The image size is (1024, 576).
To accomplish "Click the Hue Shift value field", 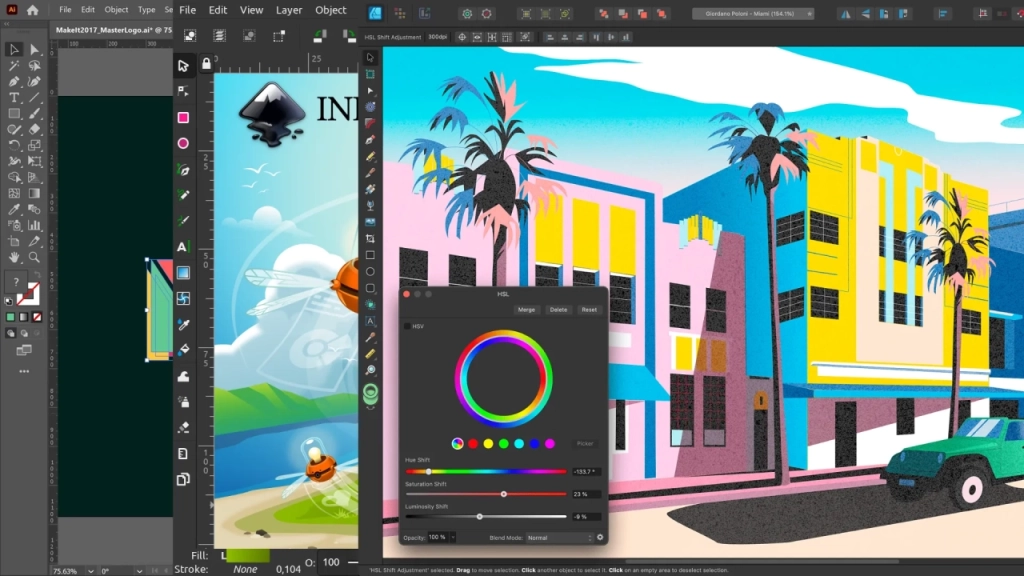I will 585,471.
